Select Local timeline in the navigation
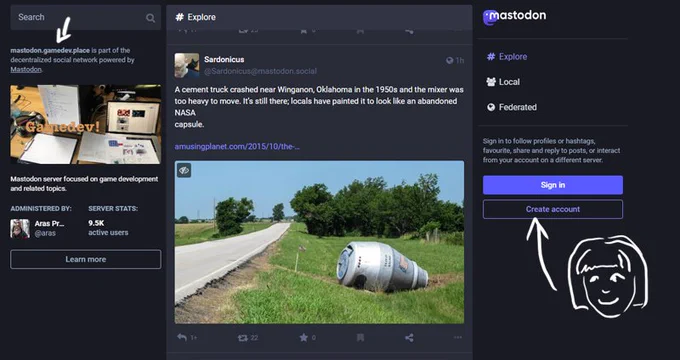The height and width of the screenshot is (360, 680). click(503, 82)
